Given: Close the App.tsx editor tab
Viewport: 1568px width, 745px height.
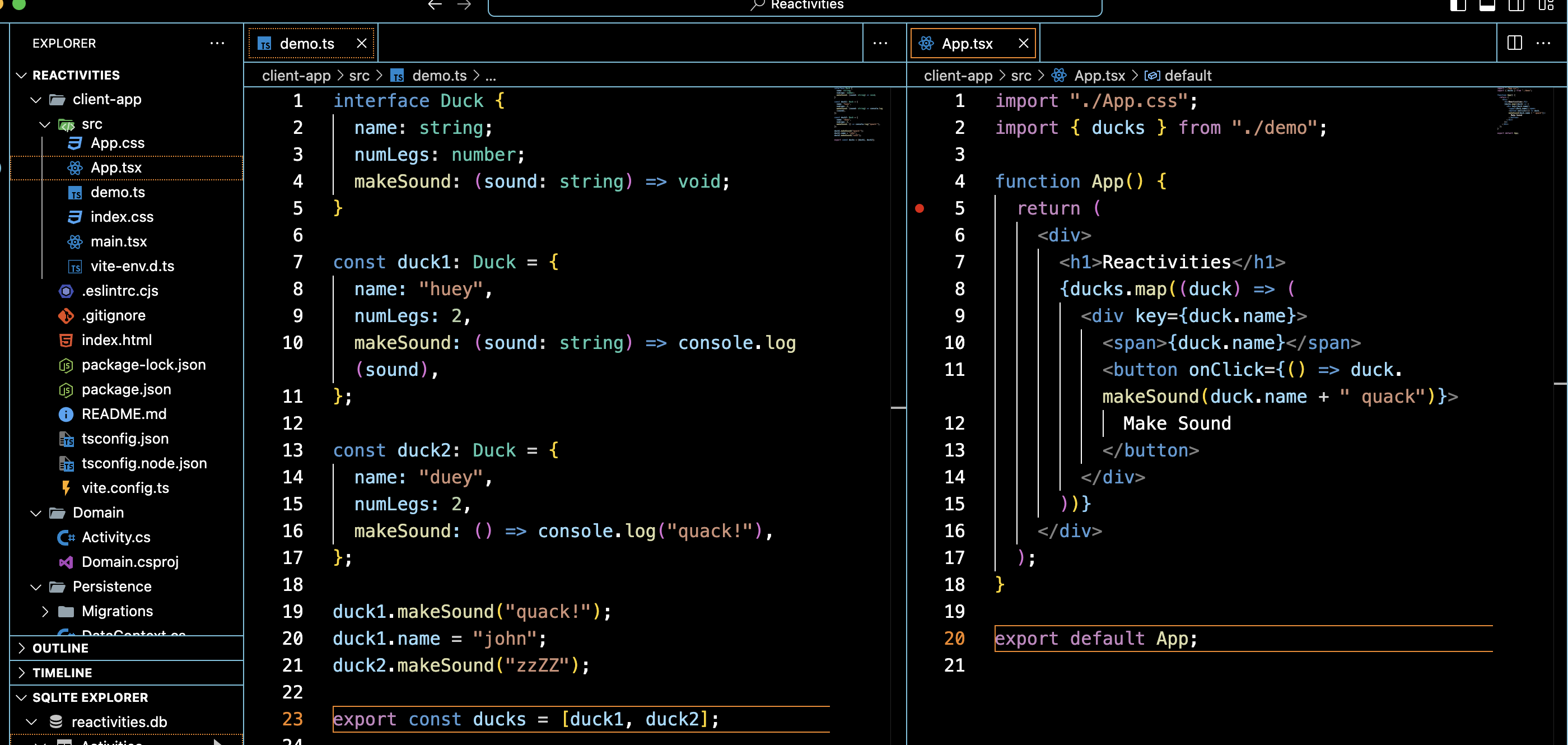Looking at the screenshot, I should click(1023, 43).
